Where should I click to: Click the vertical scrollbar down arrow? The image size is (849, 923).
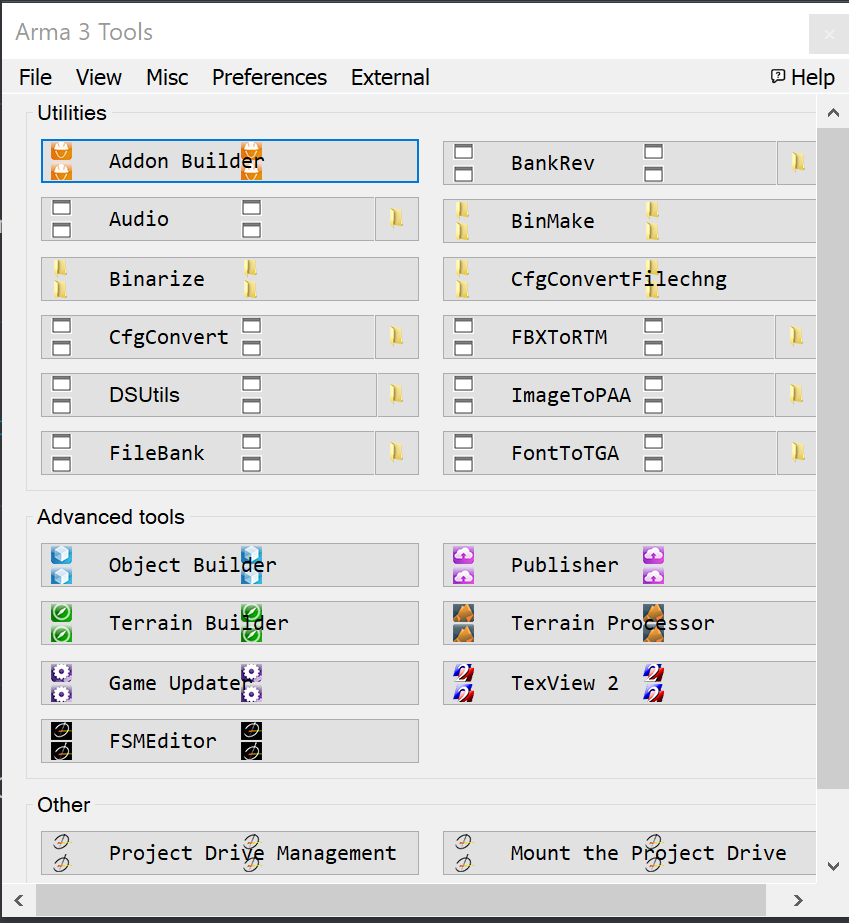click(833, 866)
